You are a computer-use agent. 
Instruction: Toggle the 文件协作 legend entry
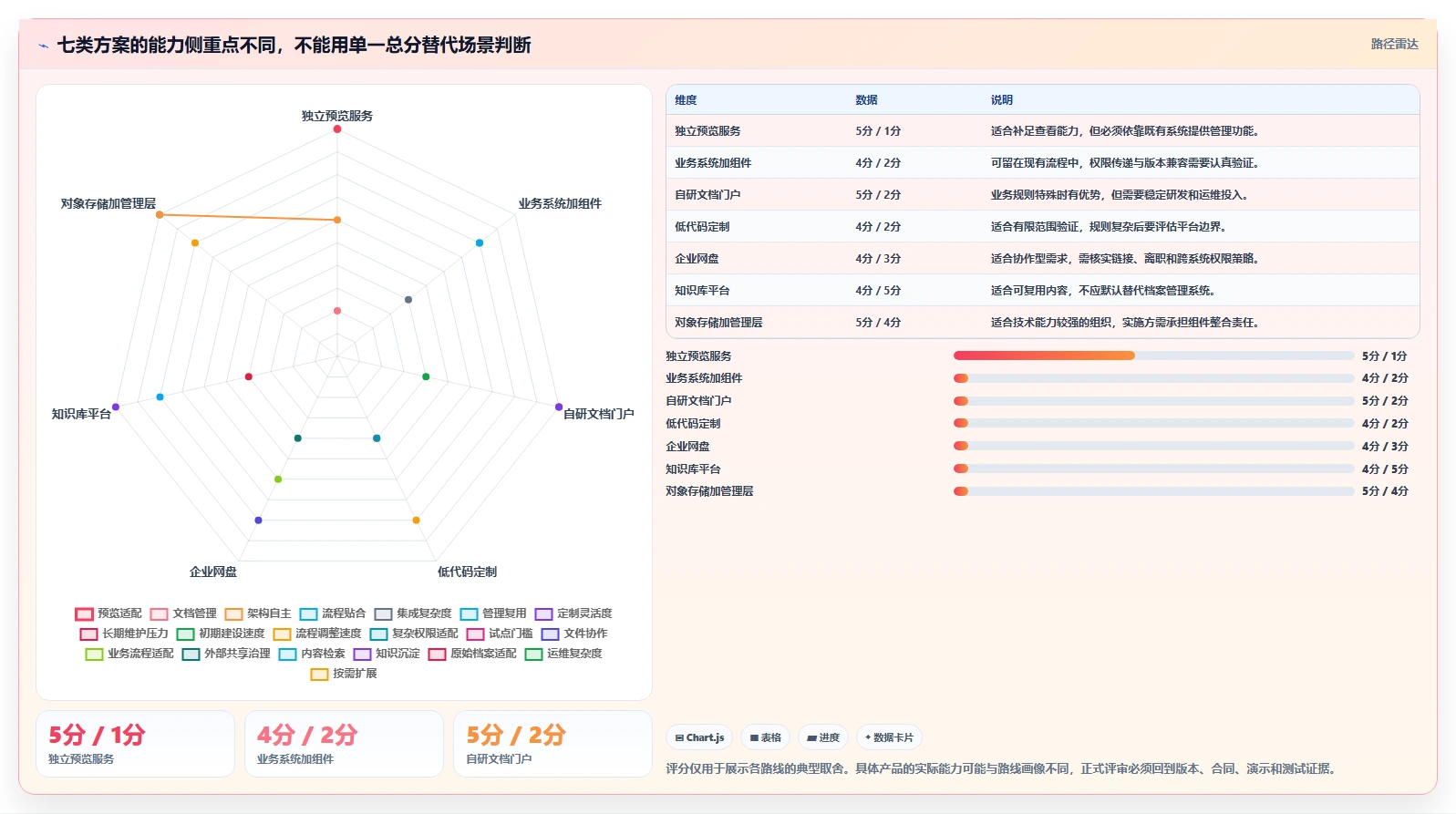point(574,634)
